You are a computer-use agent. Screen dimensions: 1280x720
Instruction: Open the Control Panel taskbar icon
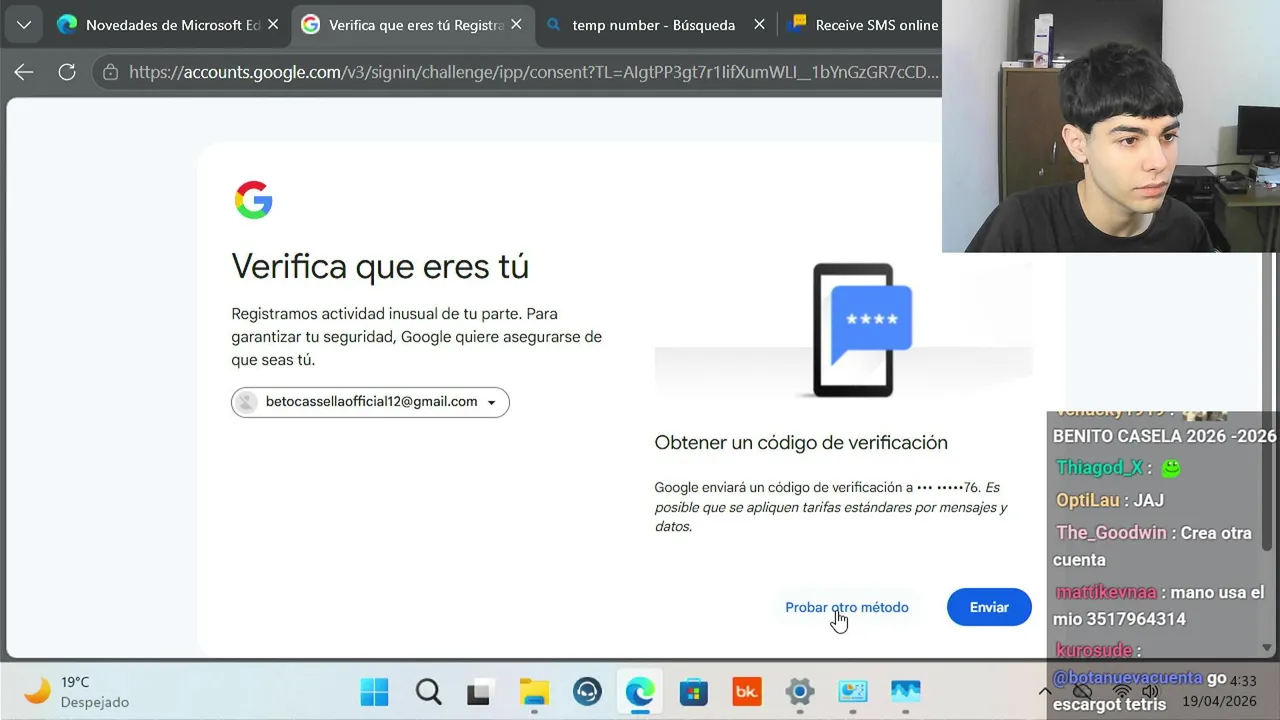(852, 692)
